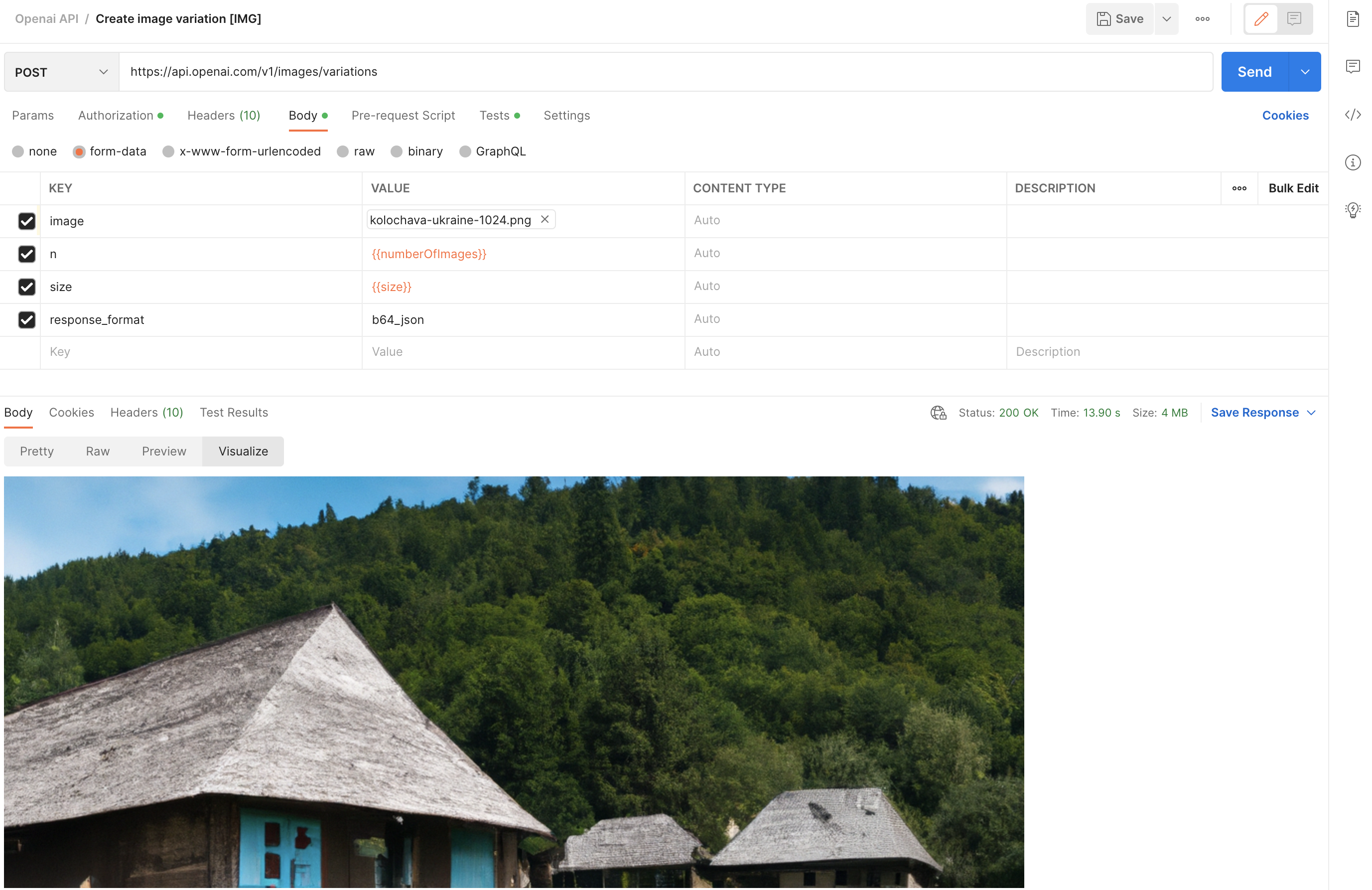Select the pencil edit icon near top right
1372x890 pixels.
1261,18
